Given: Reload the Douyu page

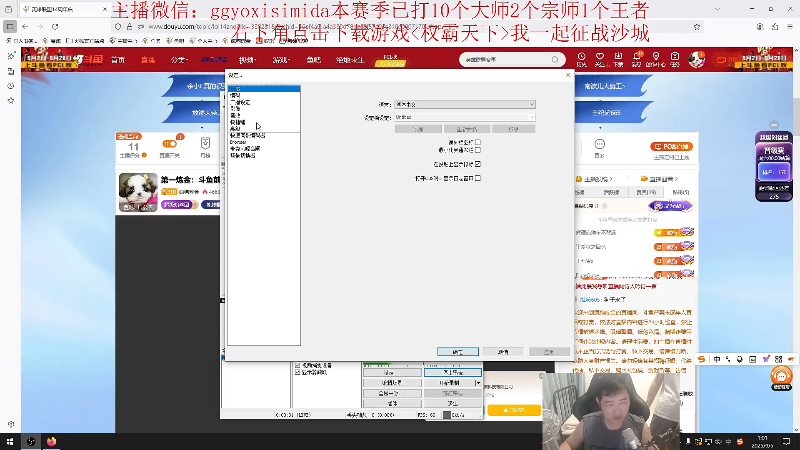Looking at the screenshot, I should point(55,27).
